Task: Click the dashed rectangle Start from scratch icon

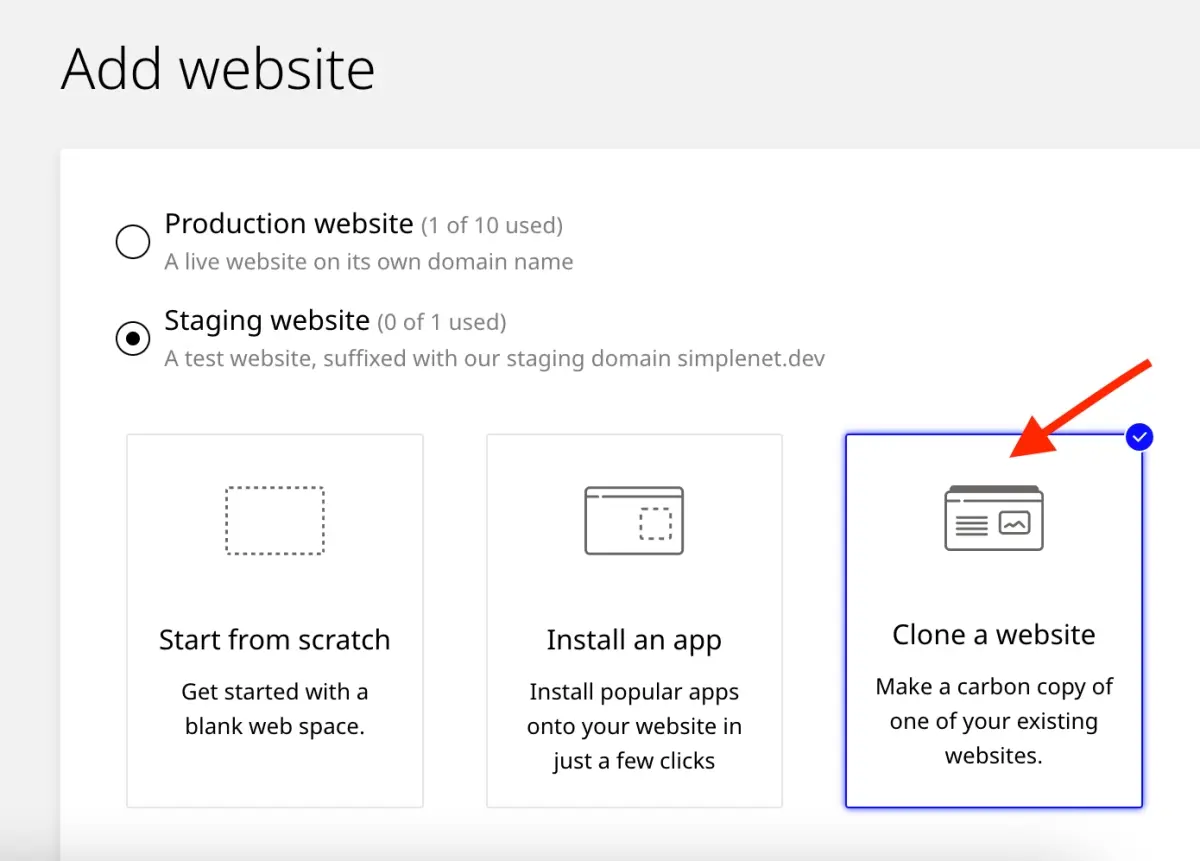Action: click(274, 520)
